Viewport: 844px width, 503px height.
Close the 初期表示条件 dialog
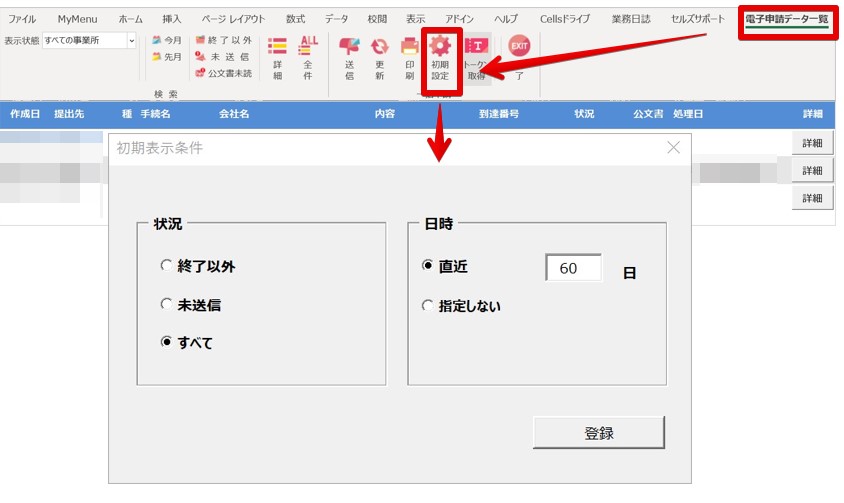click(673, 148)
